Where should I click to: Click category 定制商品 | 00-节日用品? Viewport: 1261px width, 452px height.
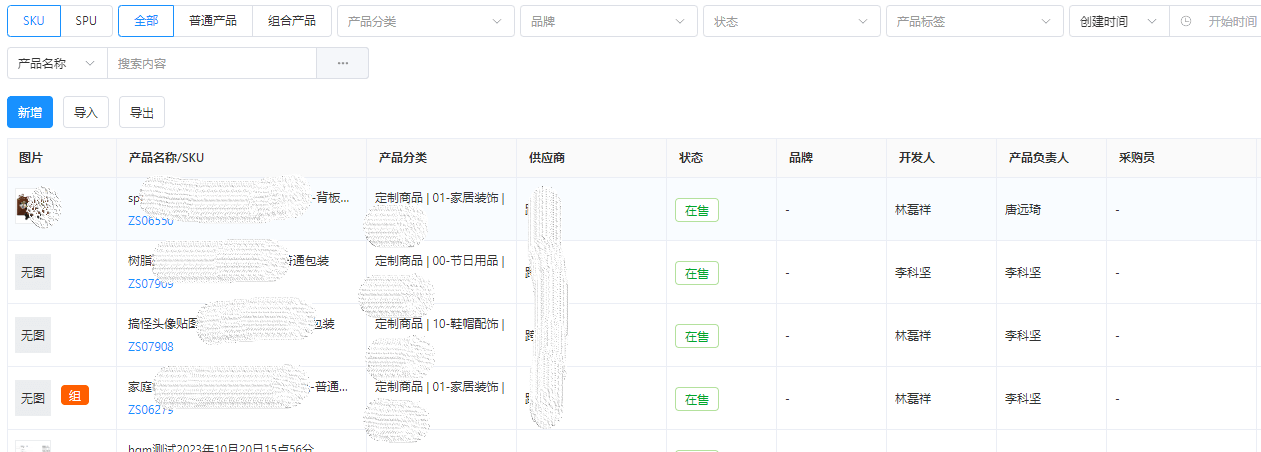[440, 261]
